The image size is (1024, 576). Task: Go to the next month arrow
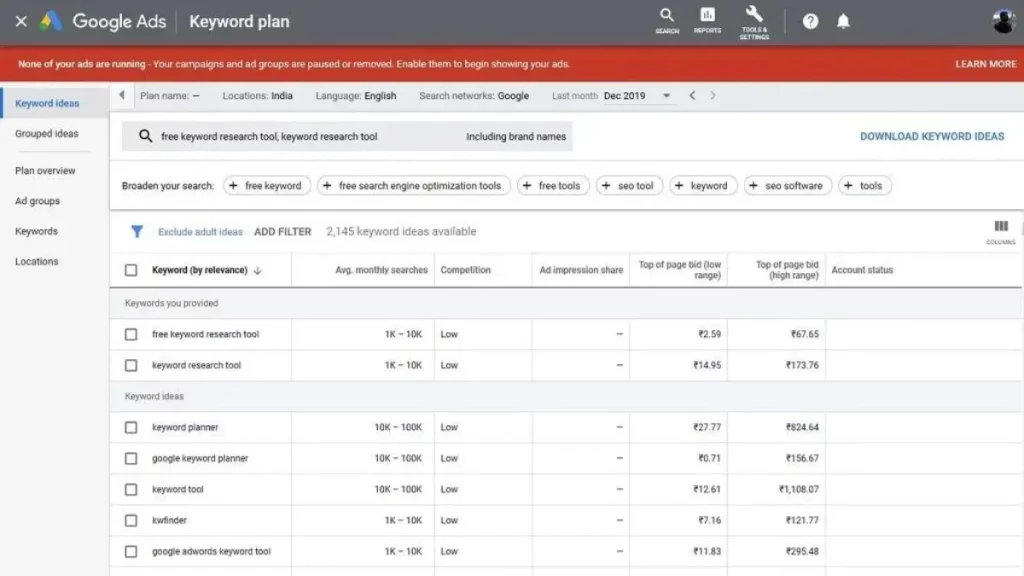712,95
